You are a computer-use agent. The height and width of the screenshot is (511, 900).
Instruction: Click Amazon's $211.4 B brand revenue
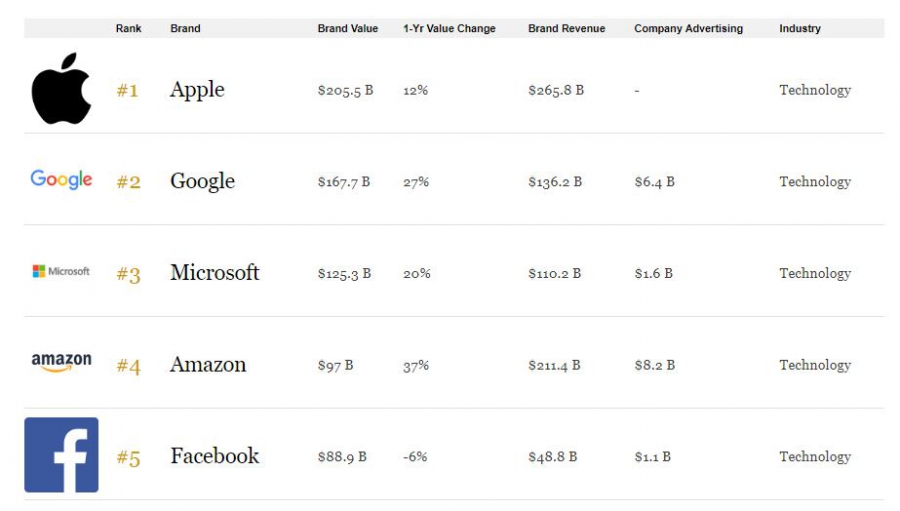click(x=555, y=365)
